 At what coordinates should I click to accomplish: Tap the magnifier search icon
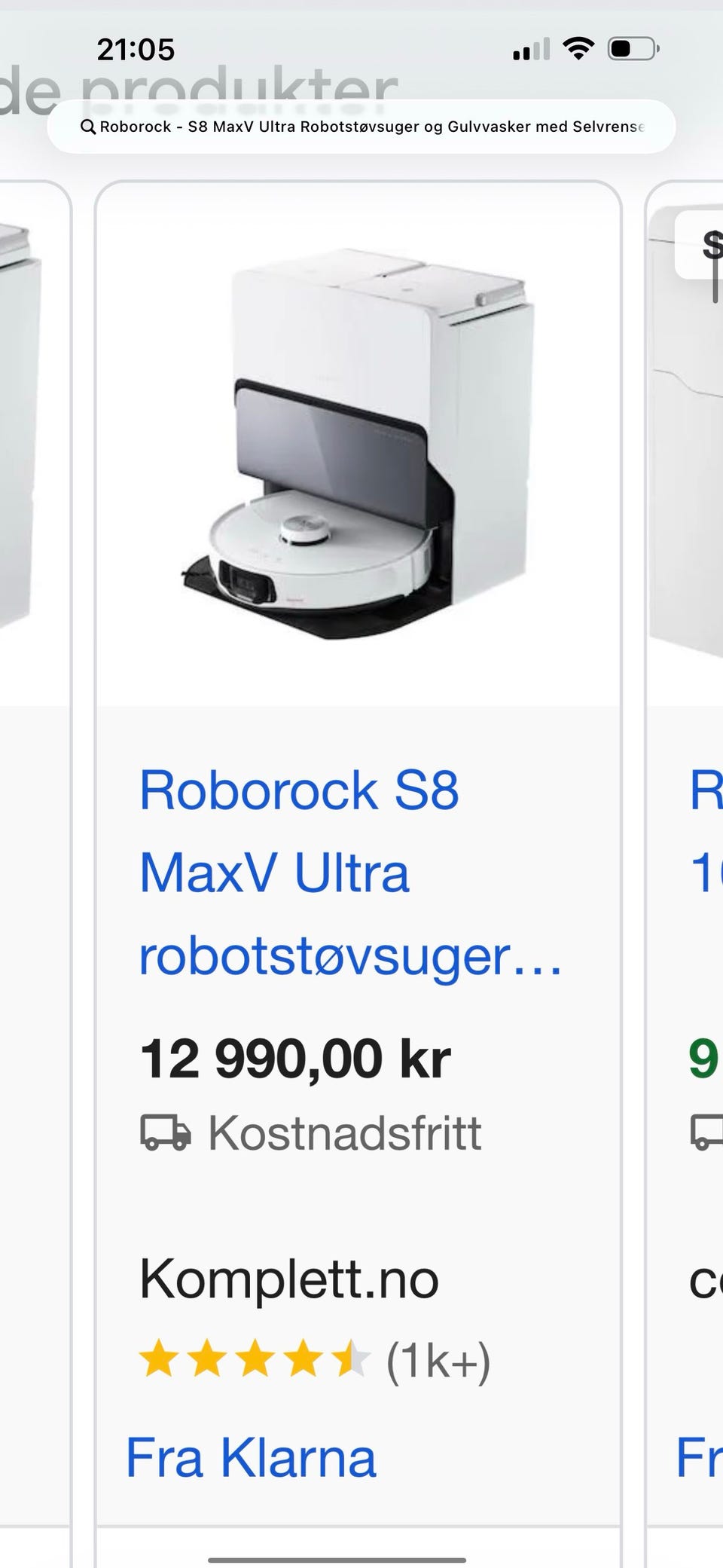88,127
